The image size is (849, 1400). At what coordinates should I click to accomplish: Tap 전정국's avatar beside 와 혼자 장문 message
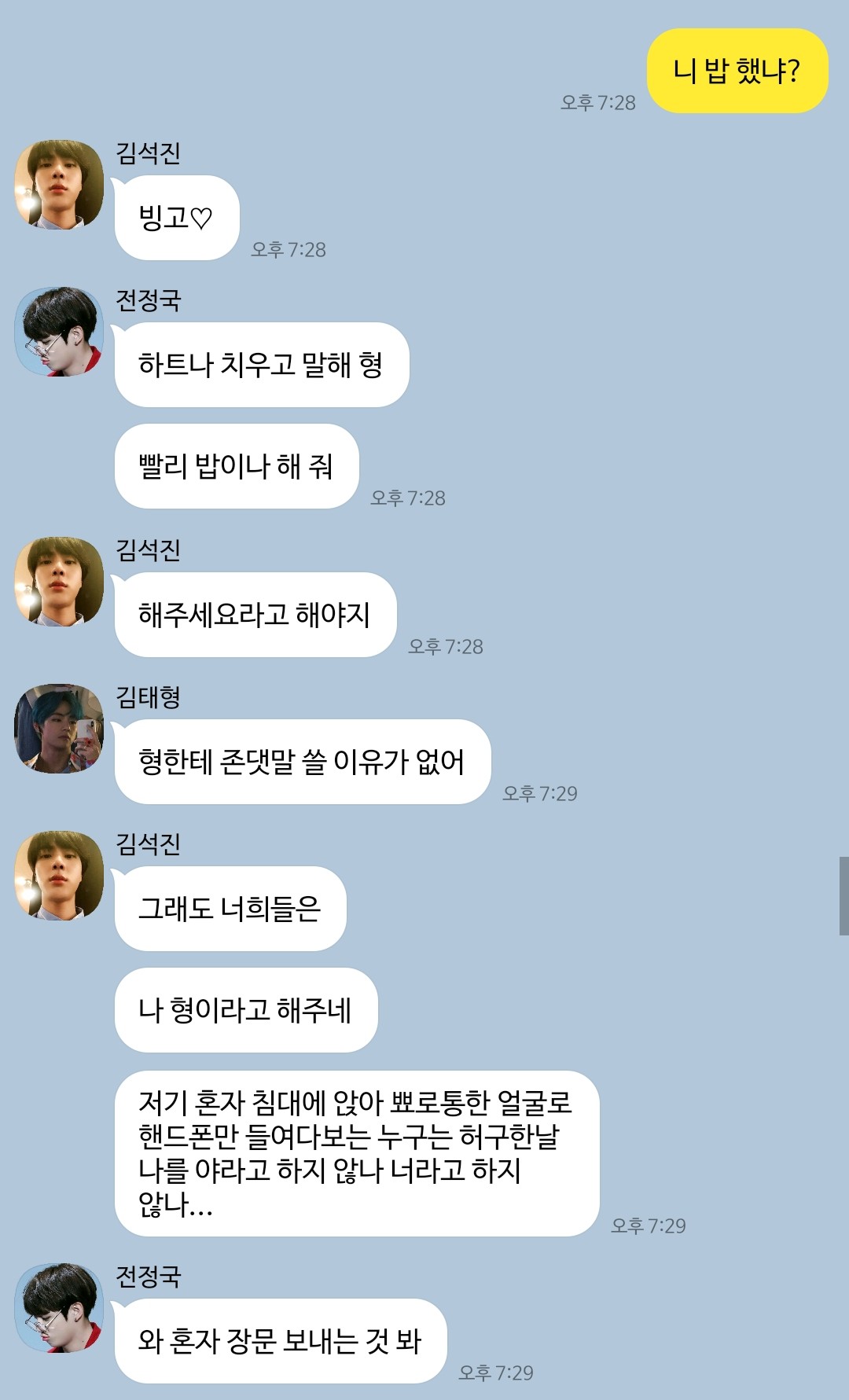(59, 1308)
